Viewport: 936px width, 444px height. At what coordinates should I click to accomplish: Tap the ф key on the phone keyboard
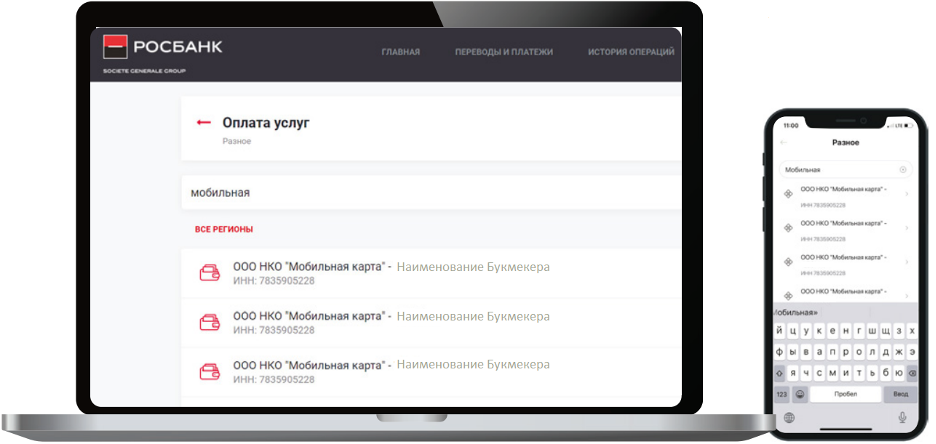click(x=780, y=352)
